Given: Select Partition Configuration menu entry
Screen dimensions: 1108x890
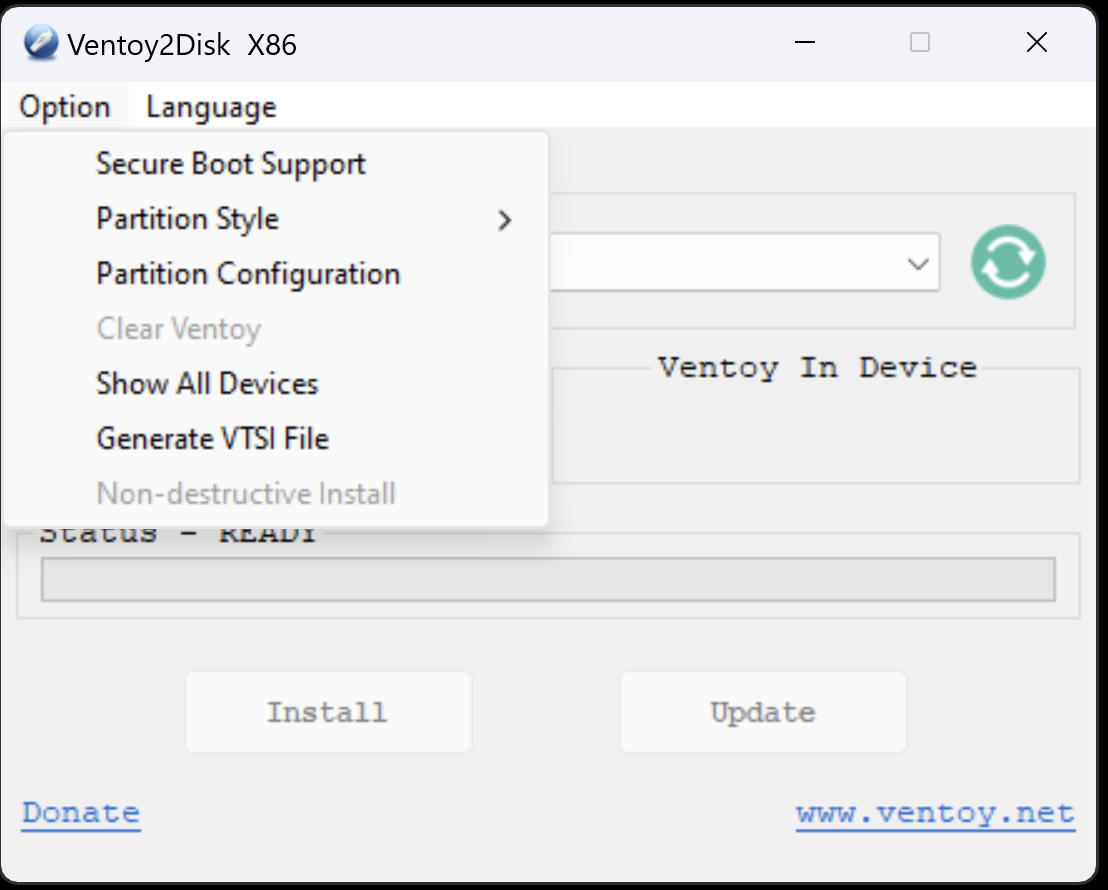Looking at the screenshot, I should pyautogui.click(x=248, y=274).
